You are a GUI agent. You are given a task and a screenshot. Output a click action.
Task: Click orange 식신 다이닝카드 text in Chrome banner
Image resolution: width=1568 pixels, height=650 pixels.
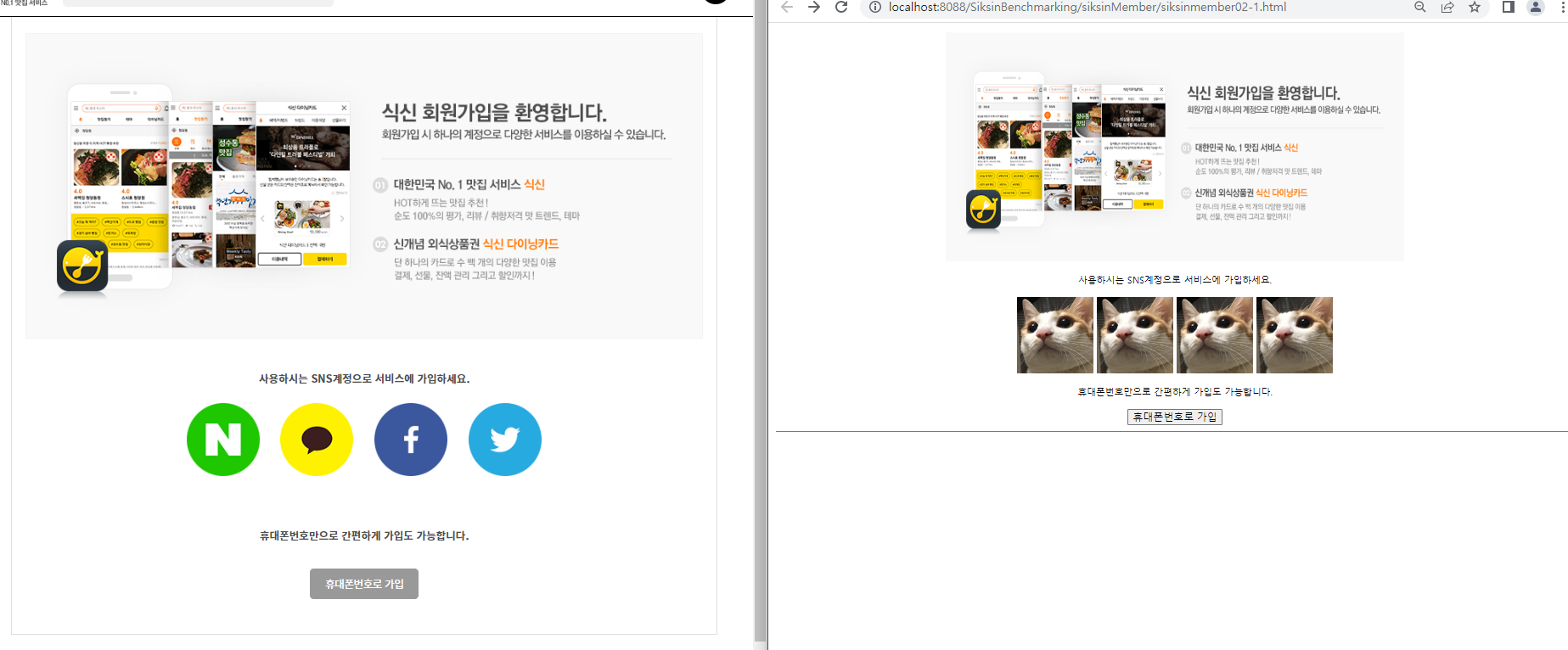pyautogui.click(x=1282, y=193)
